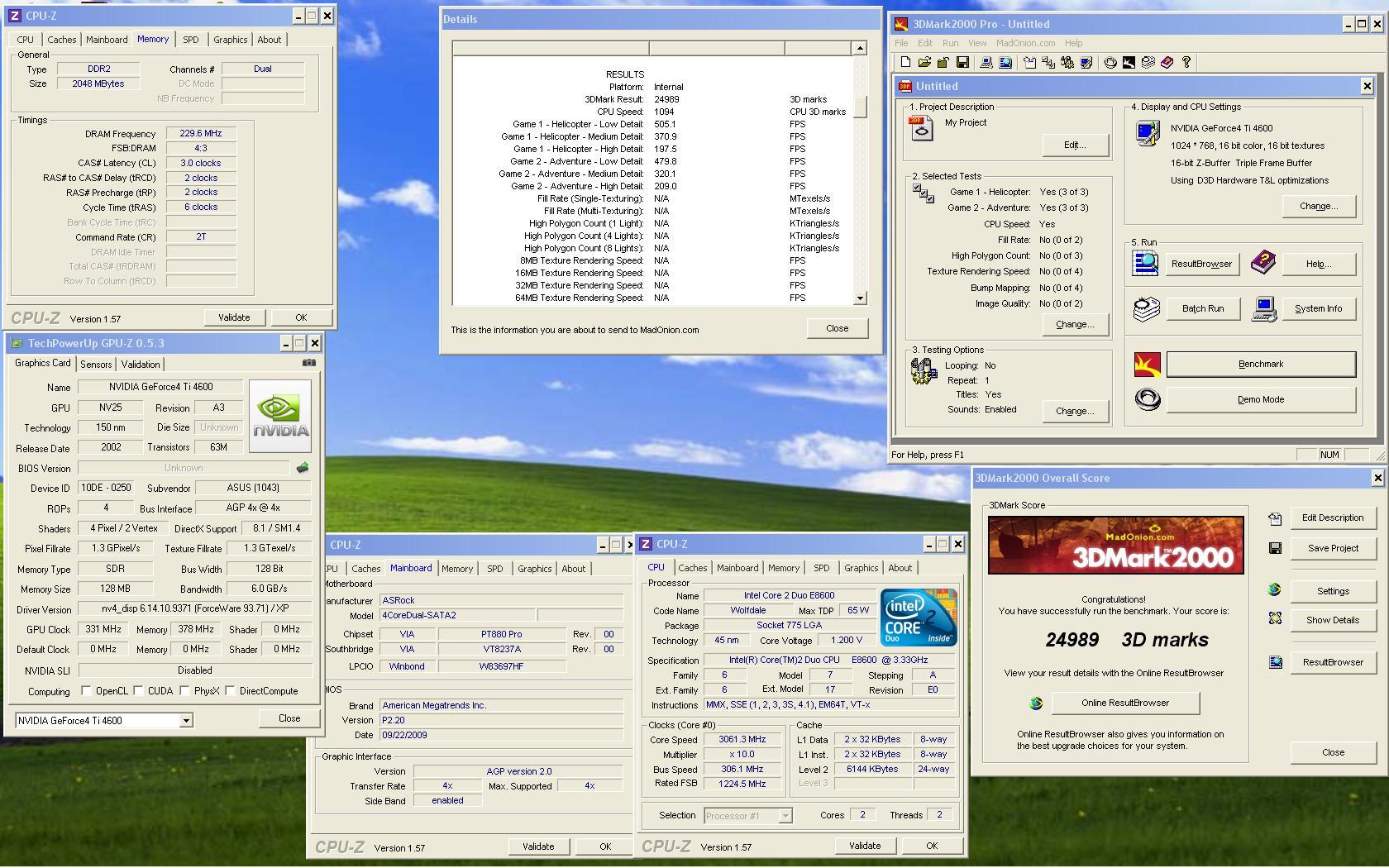1389x868 pixels.
Task: Click the Intel Core 2 Duo logo in CPU-Z
Action: click(919, 617)
